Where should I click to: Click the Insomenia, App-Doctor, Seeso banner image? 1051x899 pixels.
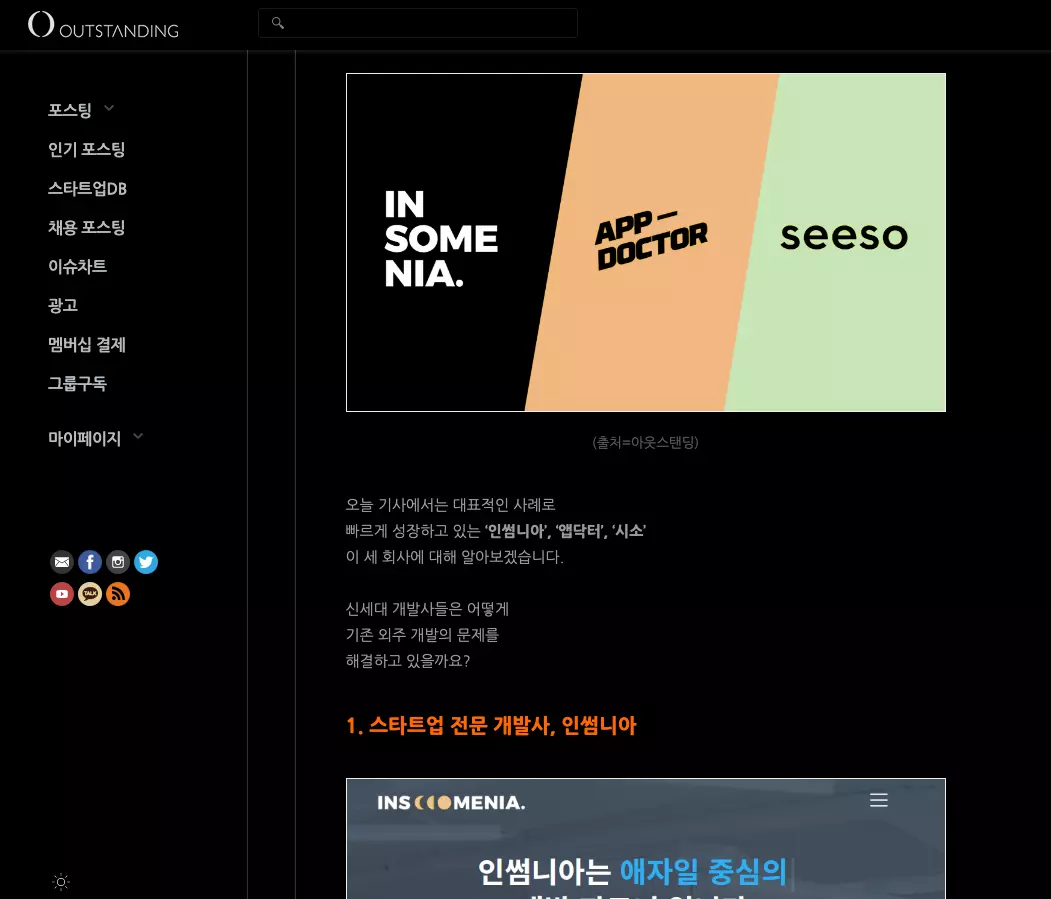pyautogui.click(x=645, y=242)
